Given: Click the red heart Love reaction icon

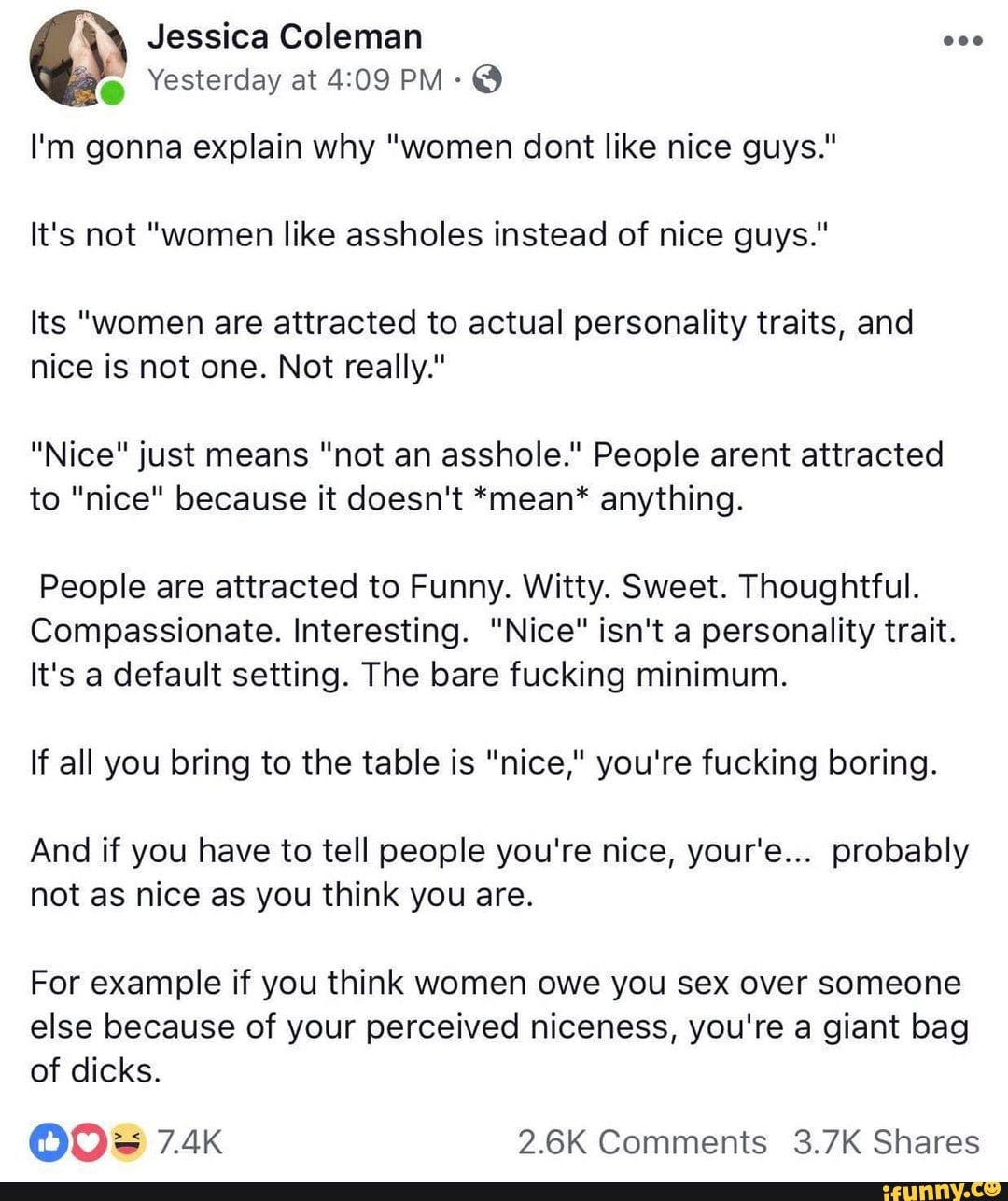Looking at the screenshot, I should coord(88,1141).
